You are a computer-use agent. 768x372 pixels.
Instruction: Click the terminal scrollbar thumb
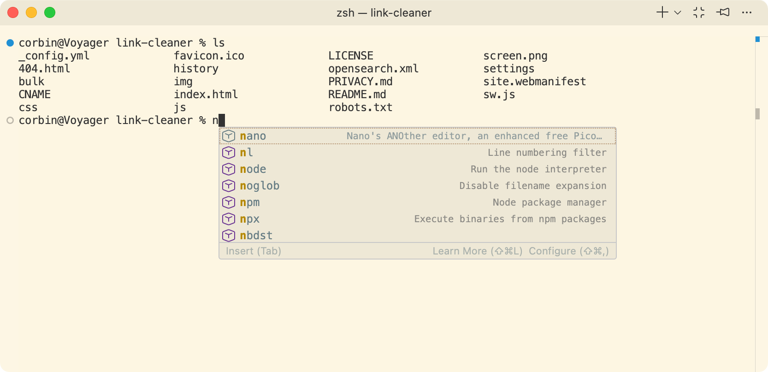tap(758, 114)
